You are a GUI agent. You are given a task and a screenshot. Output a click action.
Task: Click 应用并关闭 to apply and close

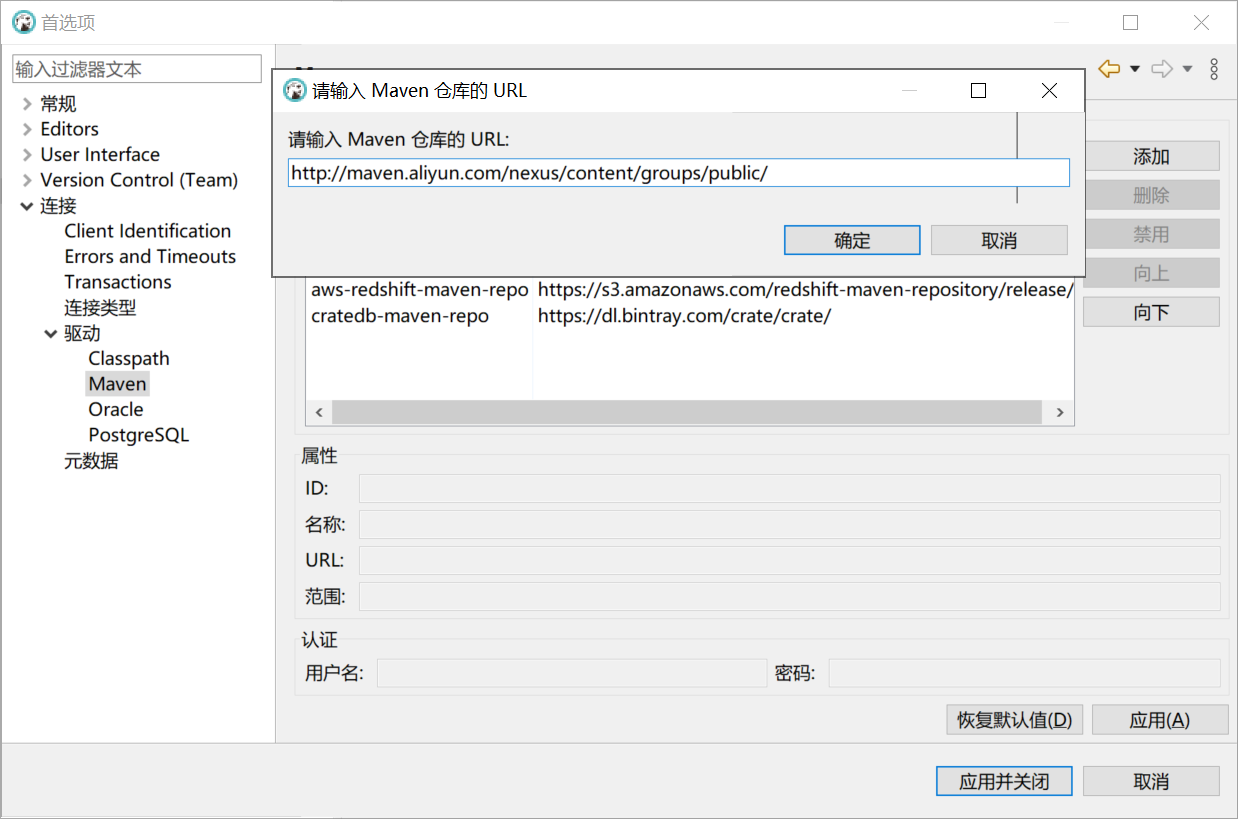coord(1004,781)
